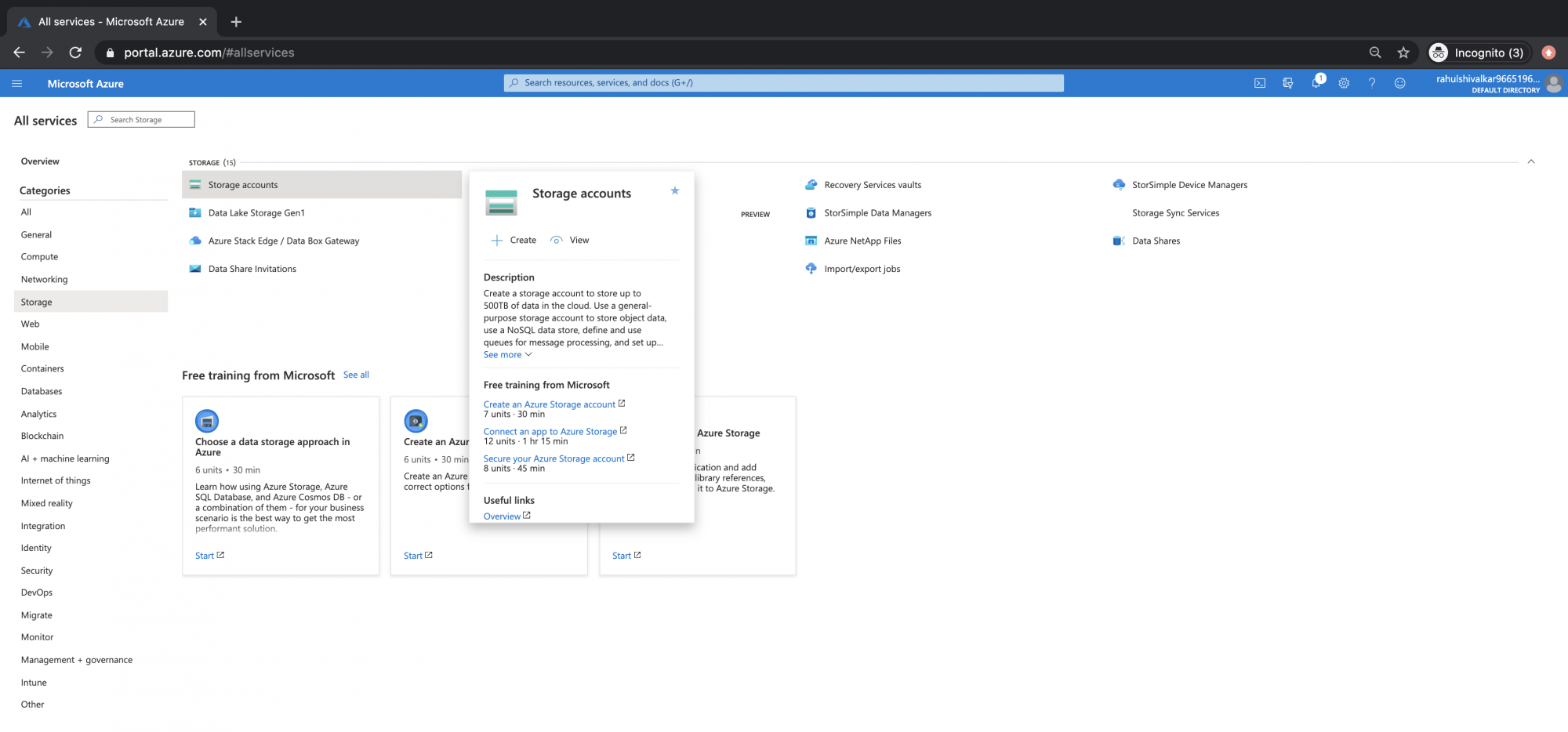
Task: Open StorSimple Device Managers
Action: (1189, 184)
